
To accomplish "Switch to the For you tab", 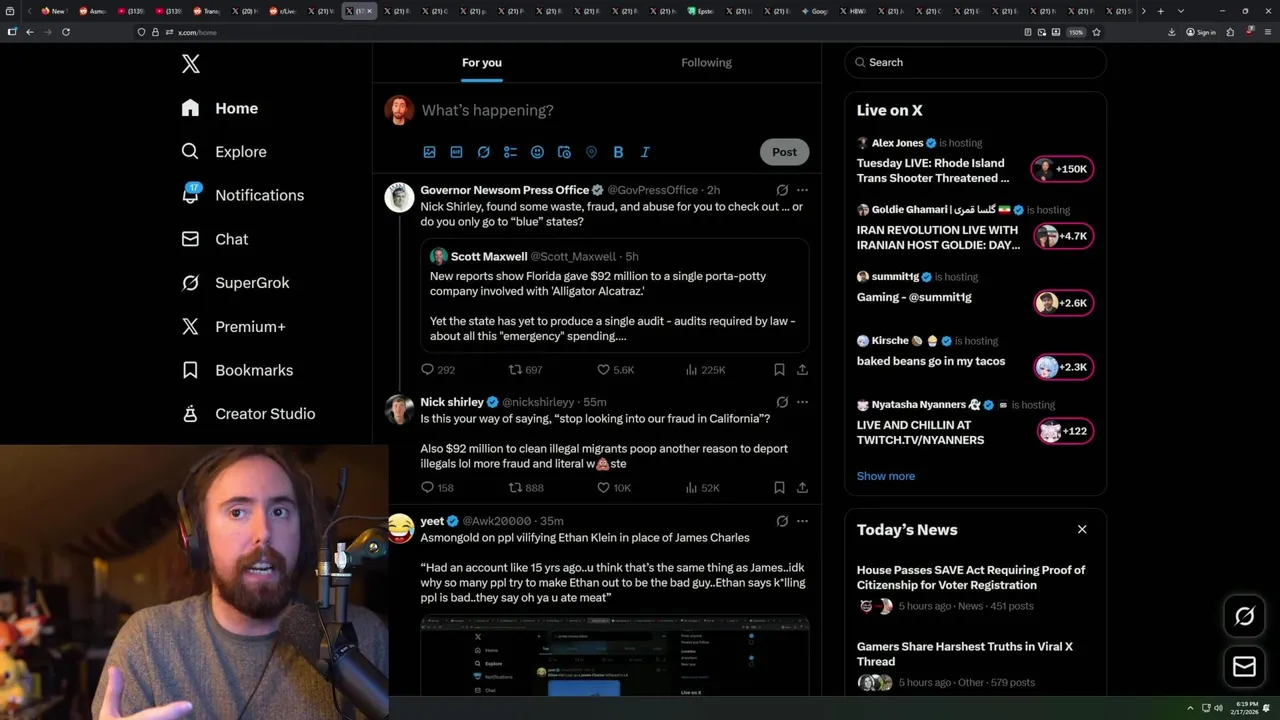I will (482, 62).
